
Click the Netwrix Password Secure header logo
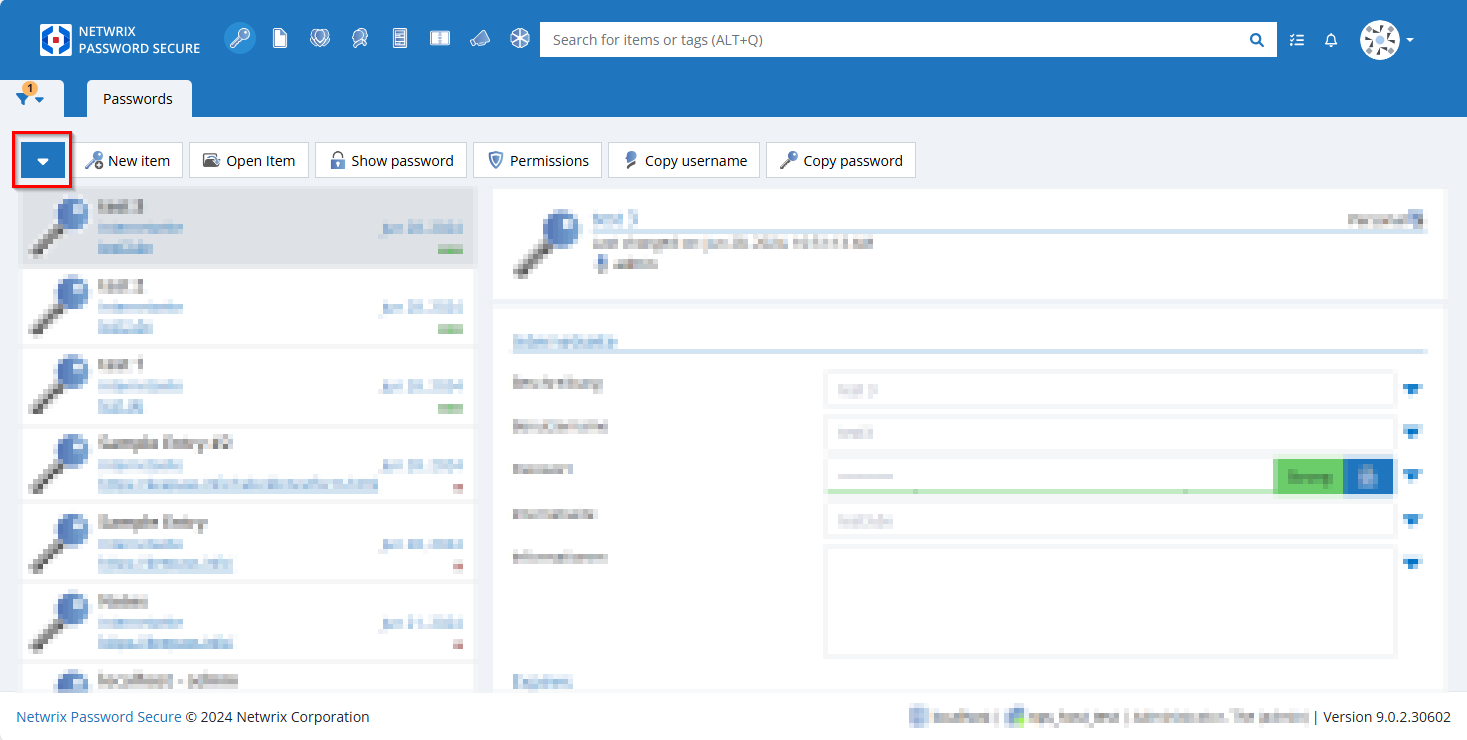pos(120,40)
